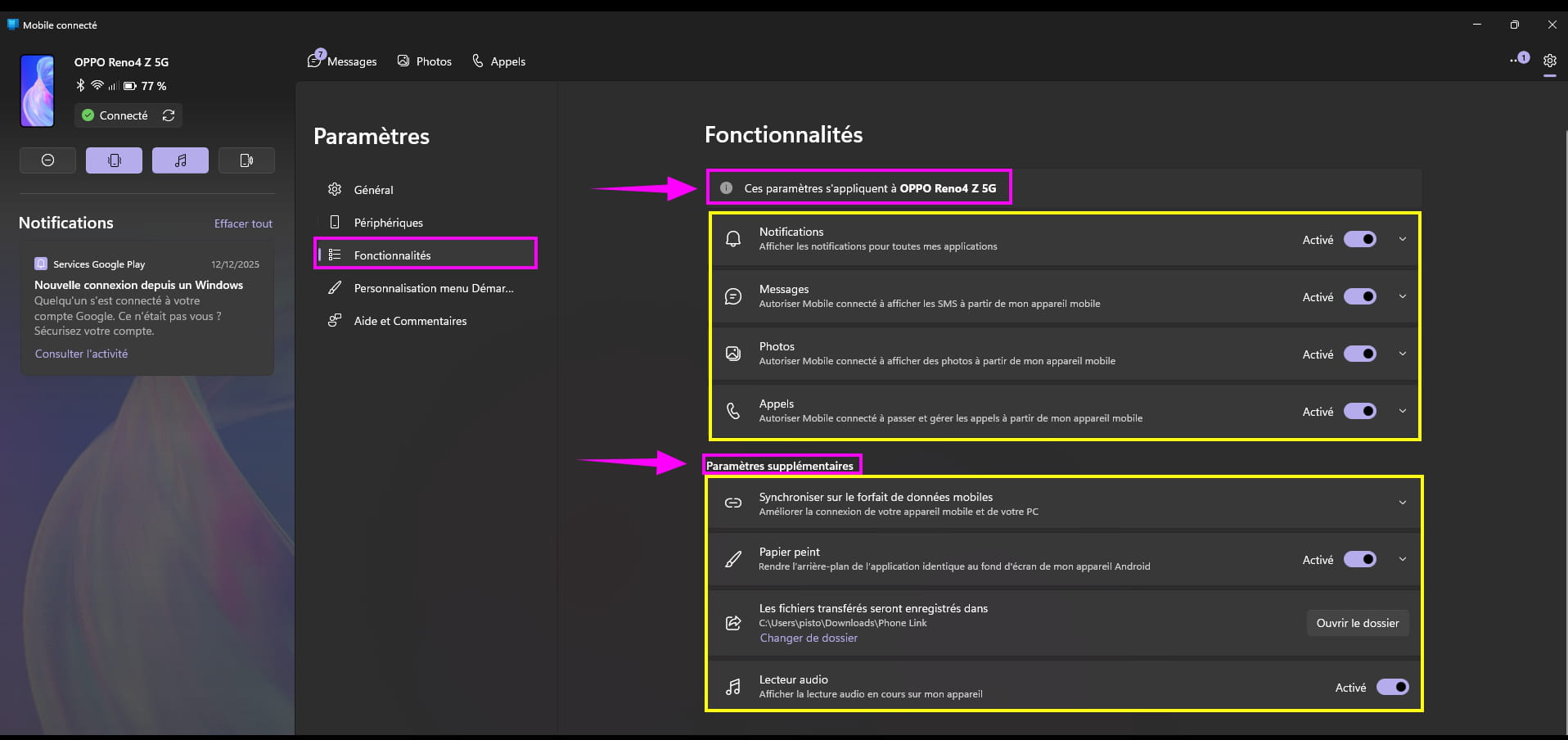Click the music note audio player button
Screen dimensions: 1568x740
pyautogui.click(x=180, y=160)
